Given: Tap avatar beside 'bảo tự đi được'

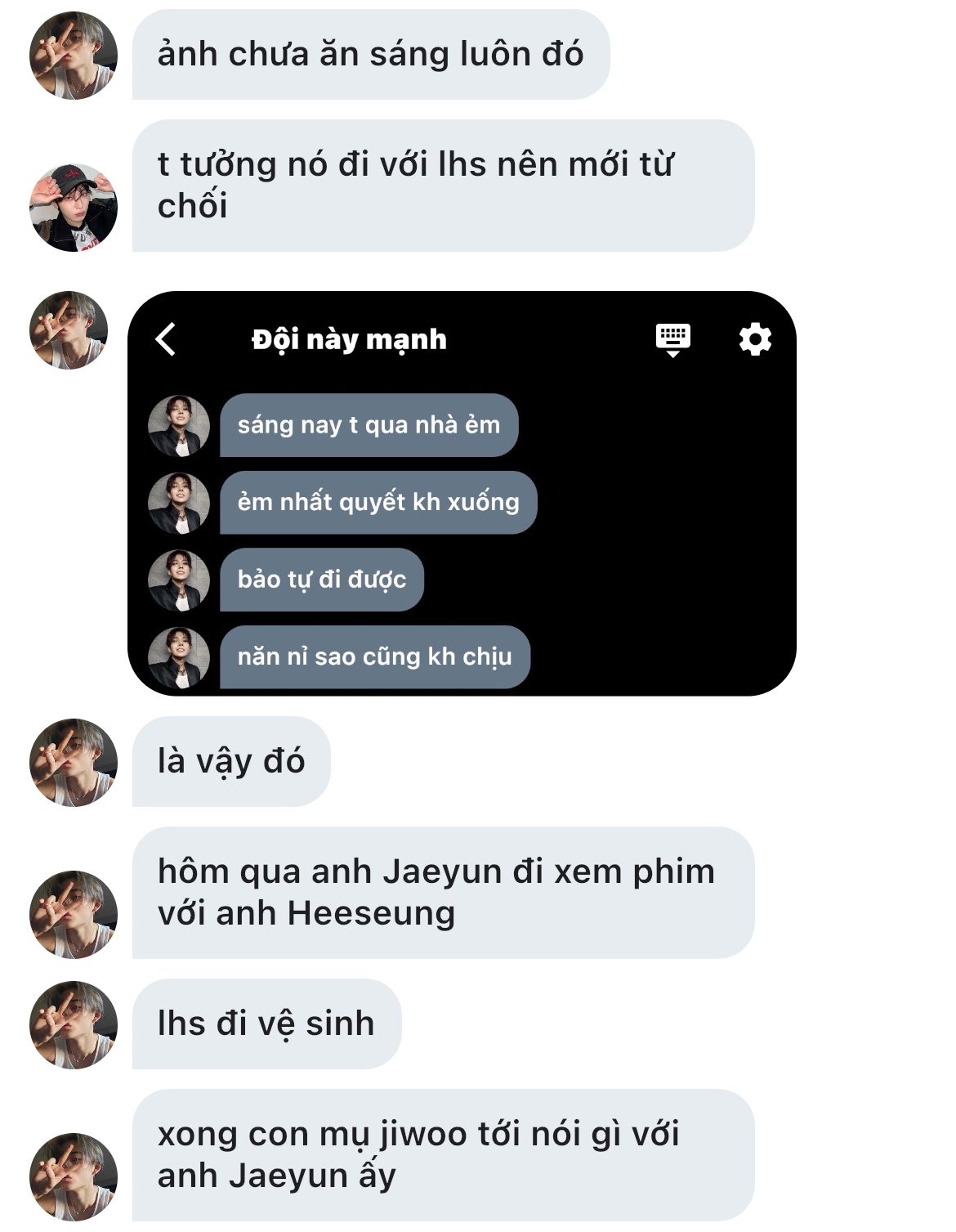Looking at the screenshot, I should tap(179, 580).
